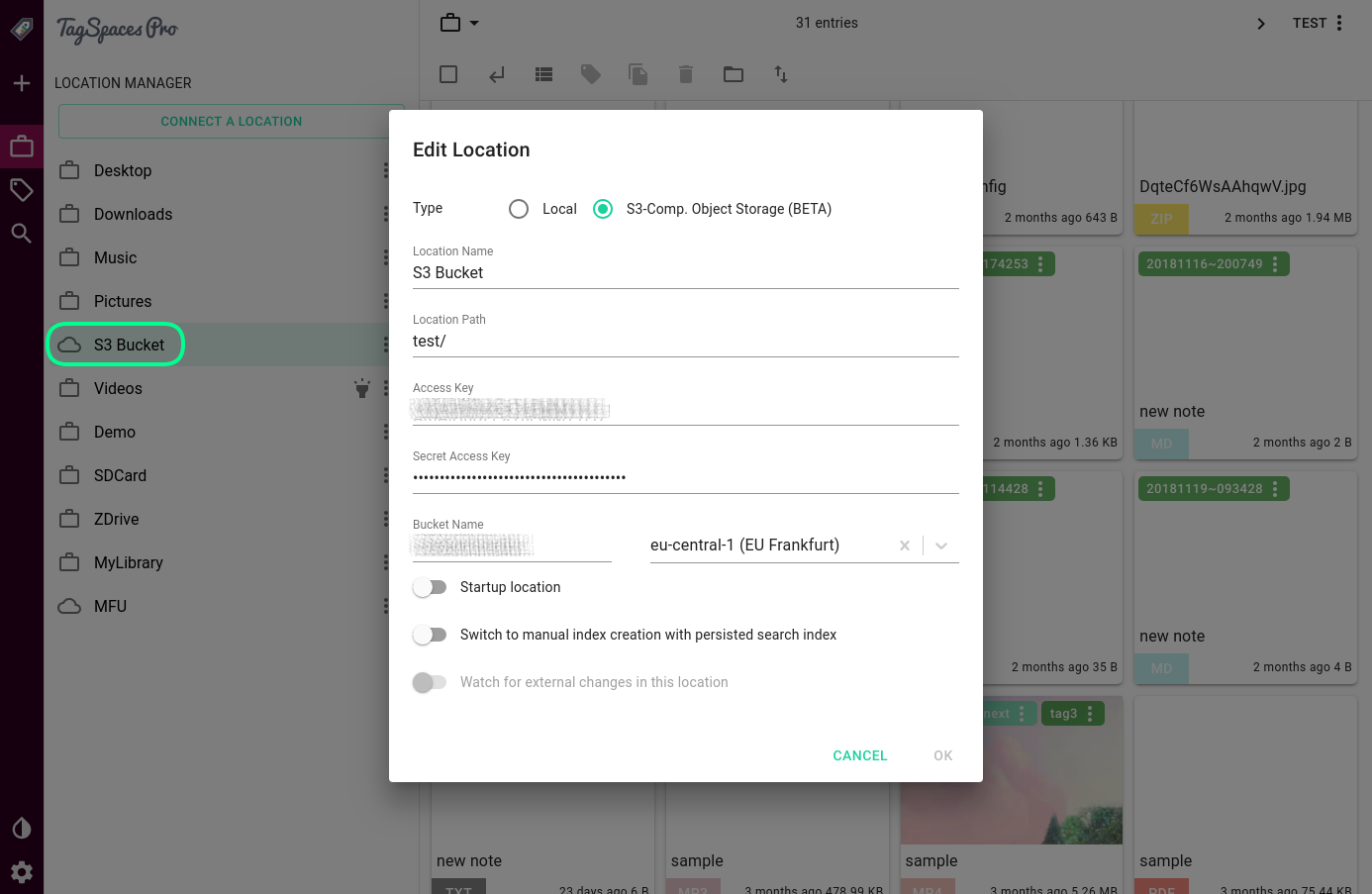Toggle Watch for external changes switch

point(430,682)
